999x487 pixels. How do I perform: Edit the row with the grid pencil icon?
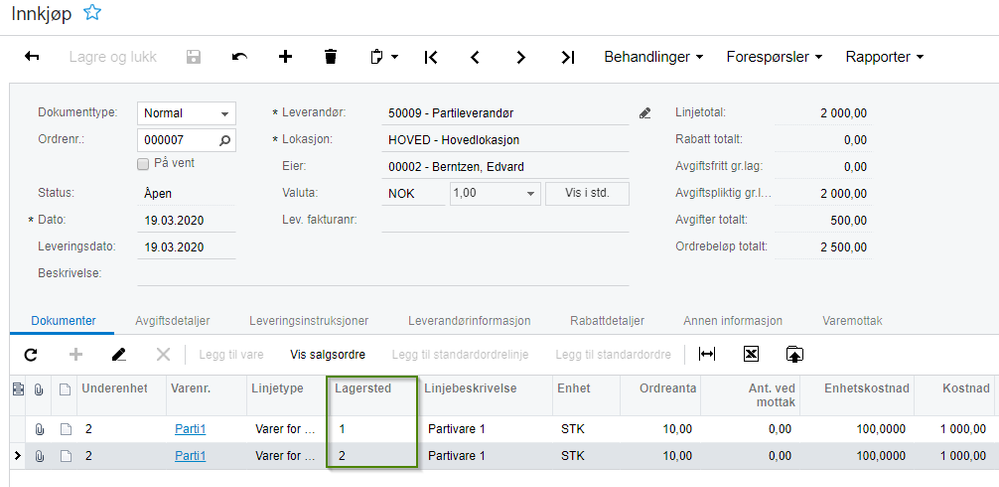[x=119, y=354]
